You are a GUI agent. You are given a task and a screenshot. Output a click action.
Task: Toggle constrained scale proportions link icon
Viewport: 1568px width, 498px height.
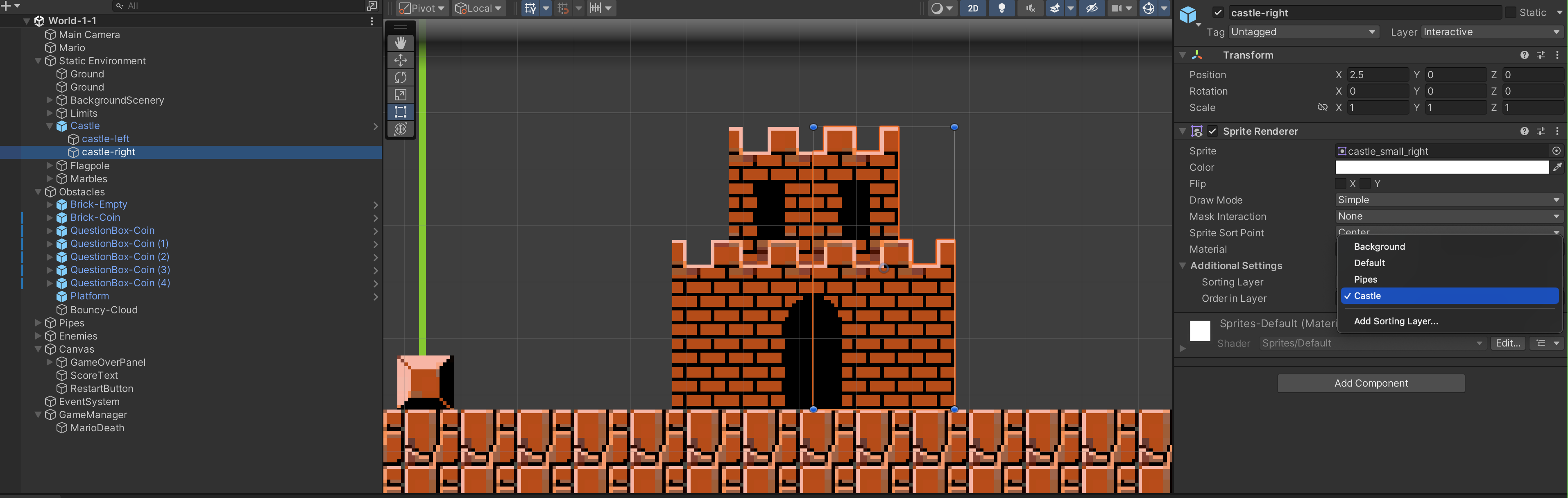(1322, 107)
